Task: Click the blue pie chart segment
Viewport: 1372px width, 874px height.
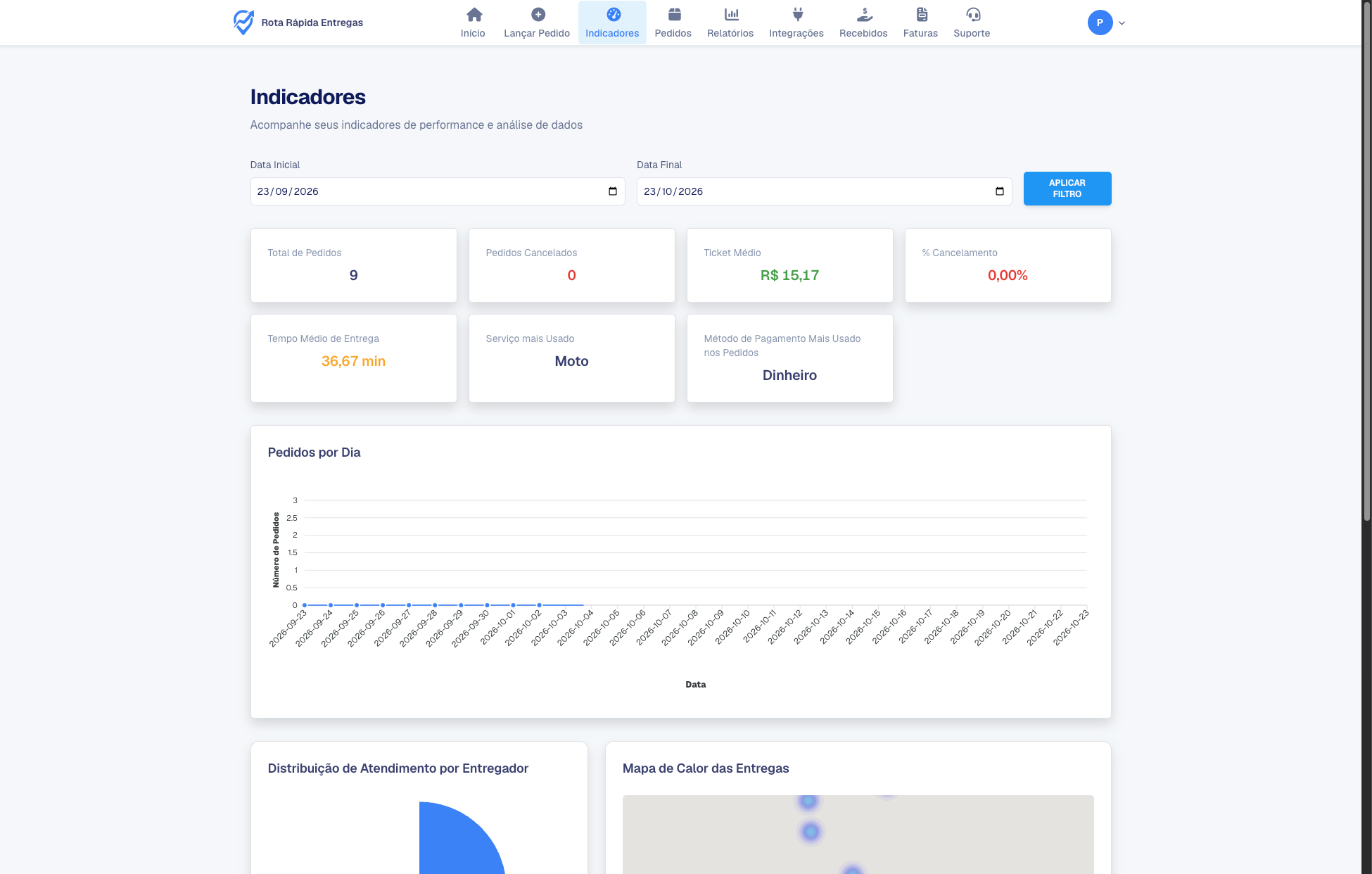Action: 461,838
